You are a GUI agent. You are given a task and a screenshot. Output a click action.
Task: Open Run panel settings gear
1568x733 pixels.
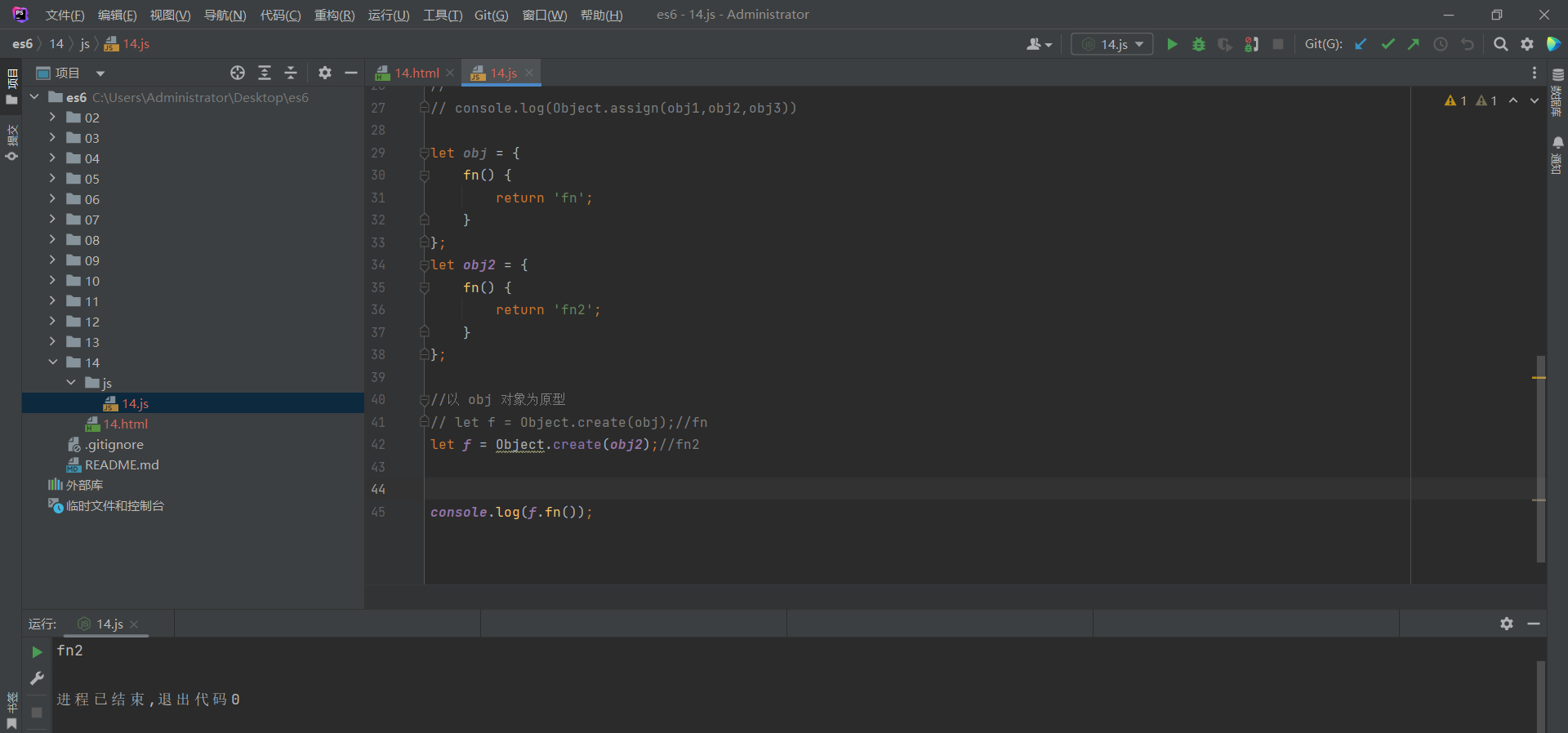1507,624
